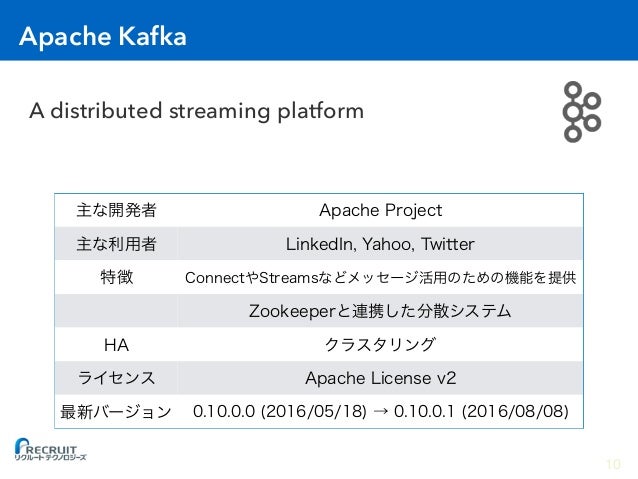Select the "最新バージョン" row label
638x479 pixels.
tap(116, 411)
